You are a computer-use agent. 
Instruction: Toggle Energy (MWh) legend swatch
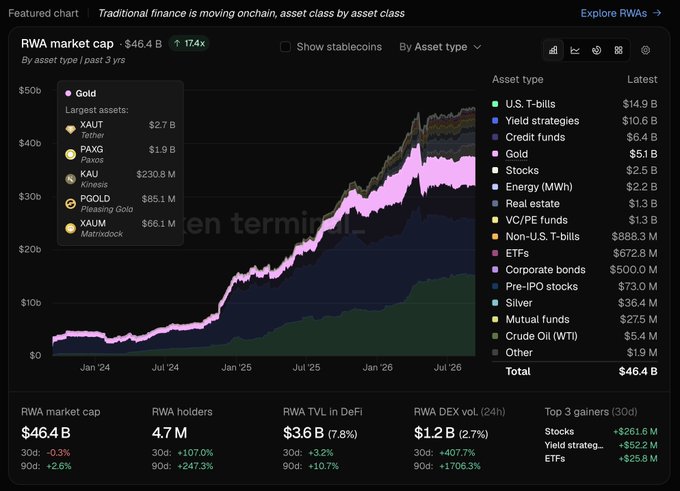click(x=495, y=187)
